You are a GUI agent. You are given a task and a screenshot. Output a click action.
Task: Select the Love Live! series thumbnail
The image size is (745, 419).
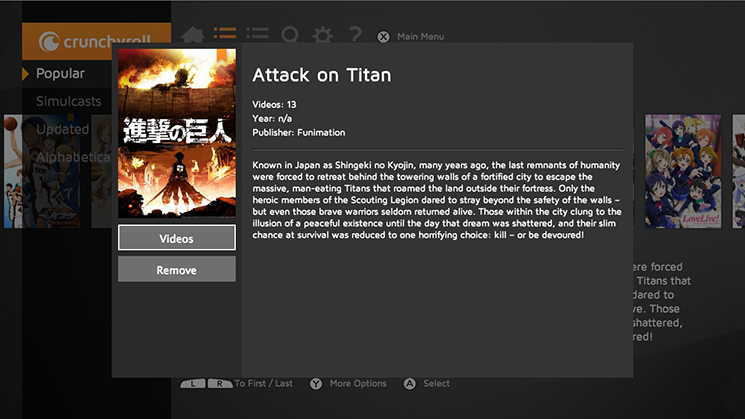click(682, 170)
